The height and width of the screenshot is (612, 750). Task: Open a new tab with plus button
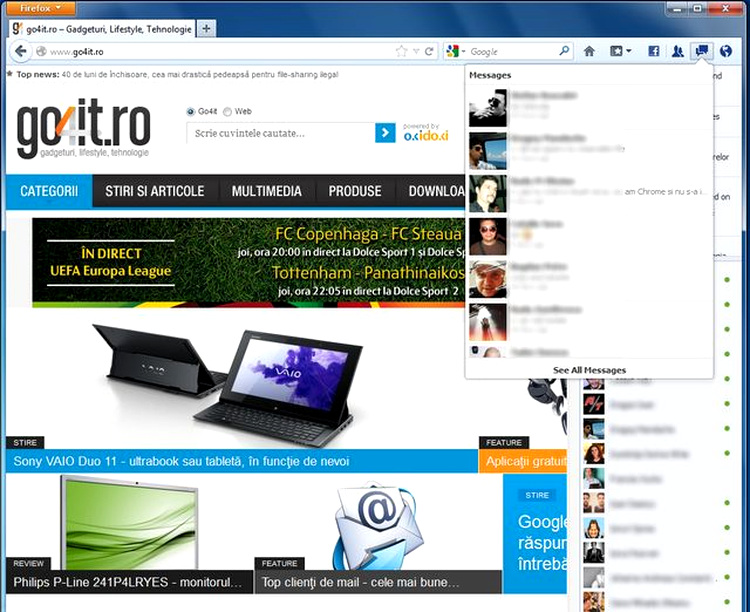(x=206, y=29)
